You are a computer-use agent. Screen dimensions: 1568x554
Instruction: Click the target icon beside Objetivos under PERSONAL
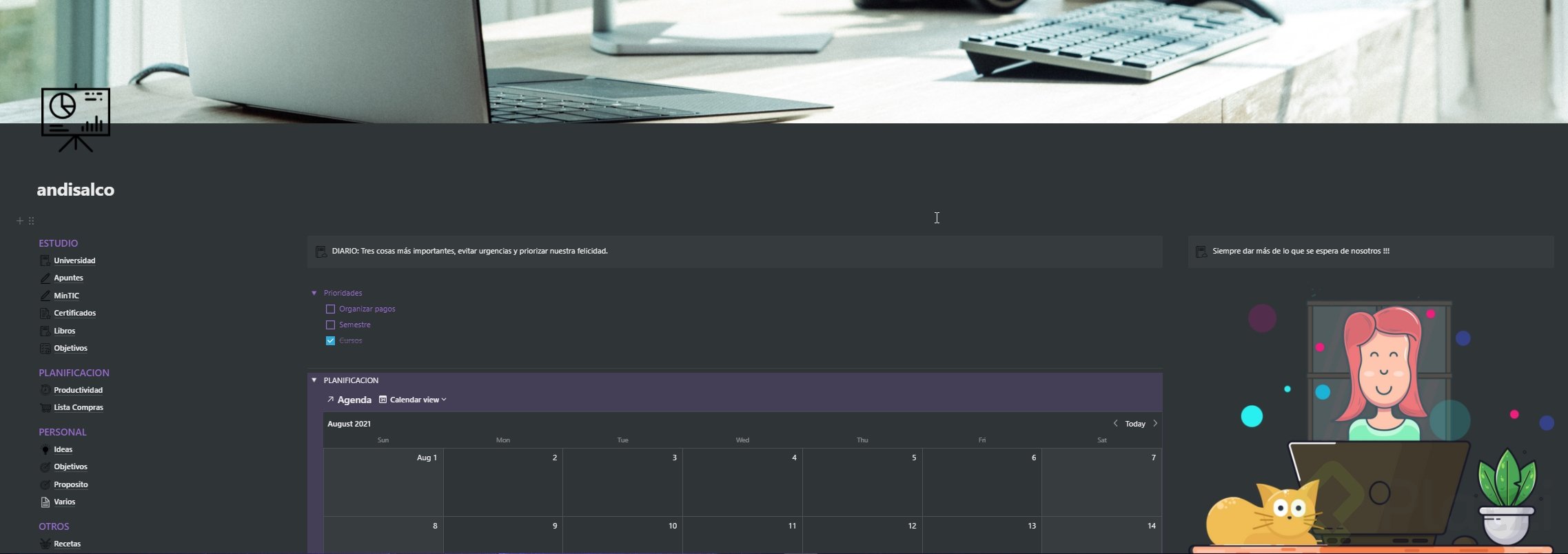point(45,467)
